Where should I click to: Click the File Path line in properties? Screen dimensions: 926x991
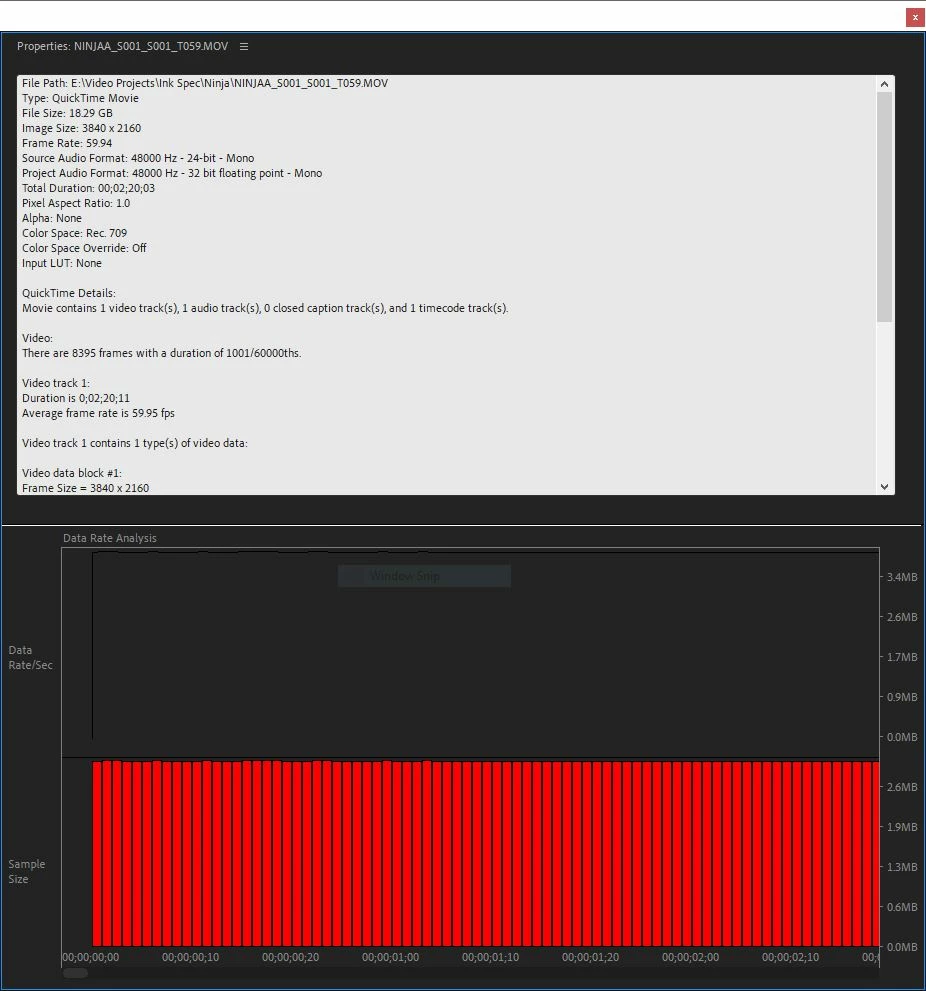coord(205,83)
